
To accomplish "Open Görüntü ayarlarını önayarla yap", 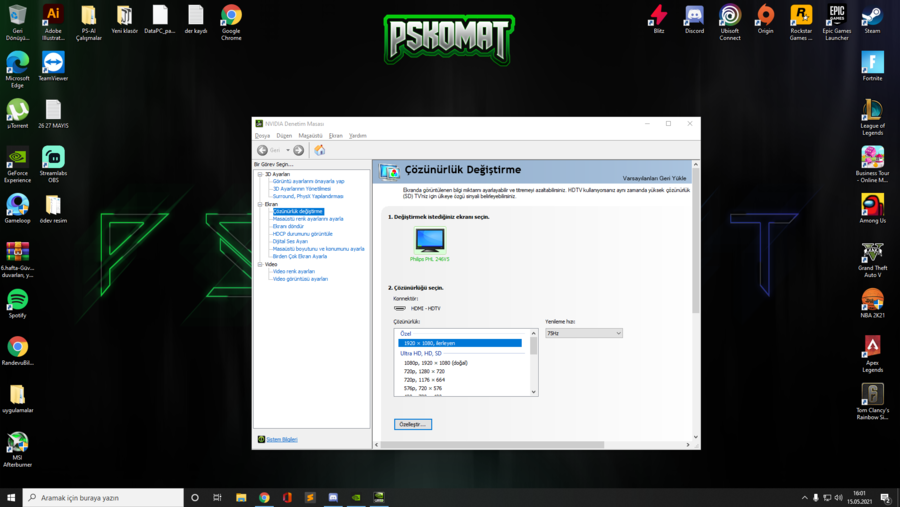I will (x=308, y=181).
